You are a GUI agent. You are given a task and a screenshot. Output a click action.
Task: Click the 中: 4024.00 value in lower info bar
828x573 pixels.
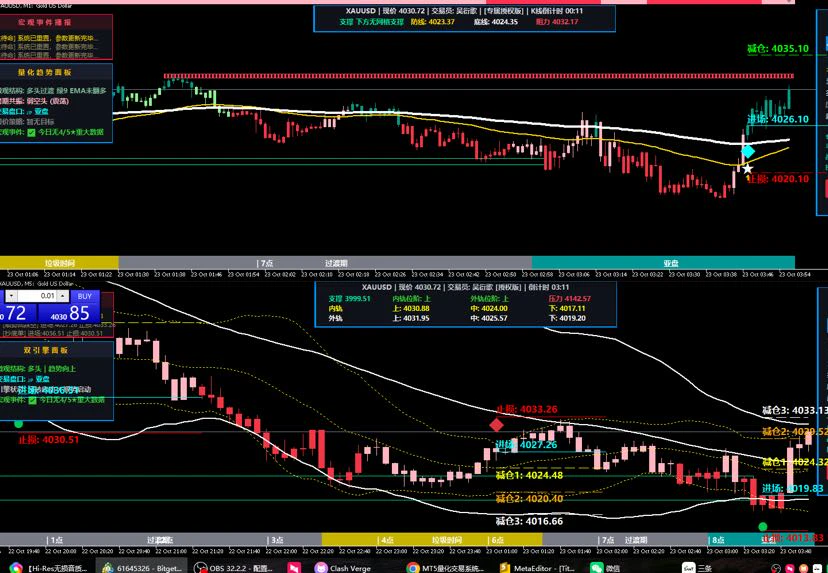[489, 308]
